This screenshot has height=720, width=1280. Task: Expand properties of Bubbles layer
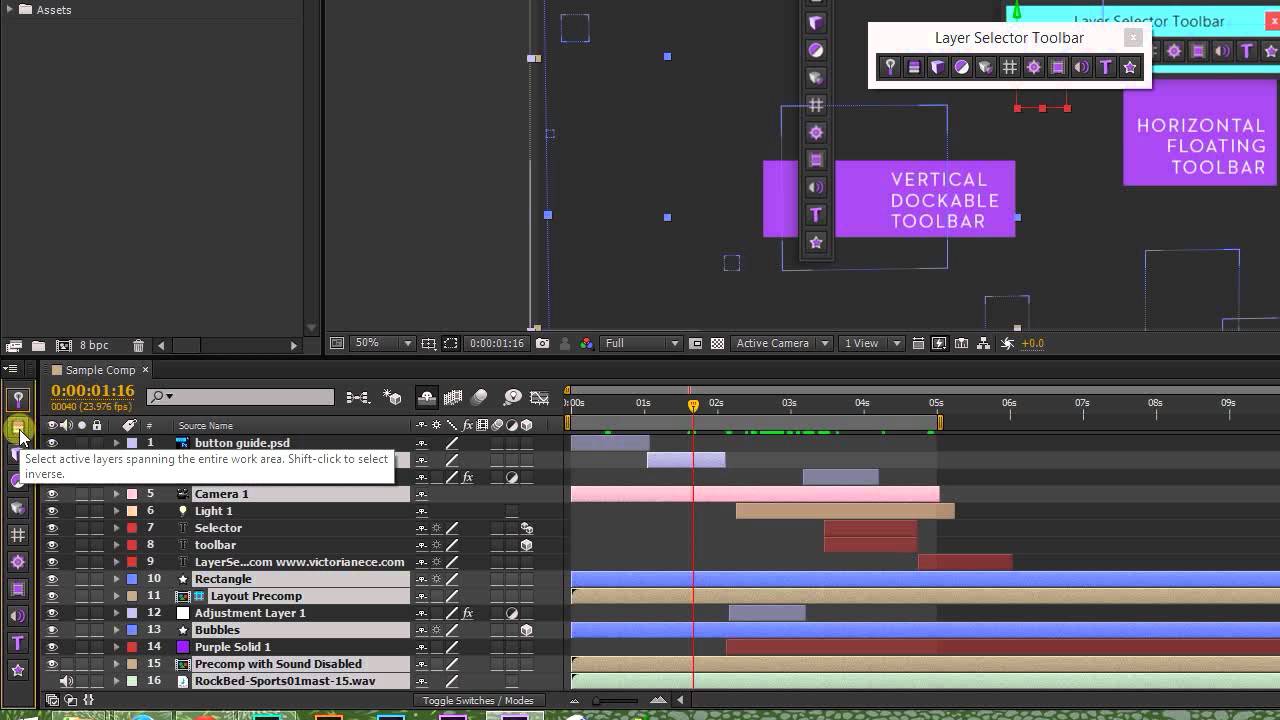[x=116, y=630]
